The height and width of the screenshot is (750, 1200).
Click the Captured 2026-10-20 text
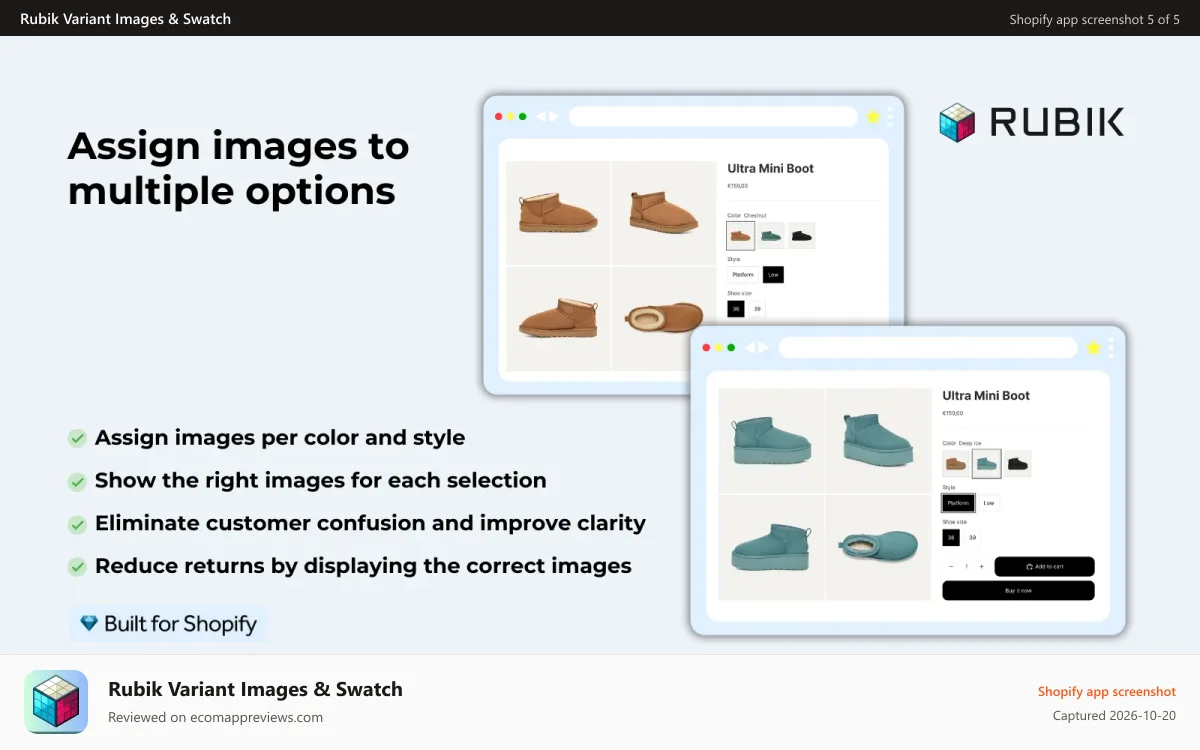tap(1114, 716)
